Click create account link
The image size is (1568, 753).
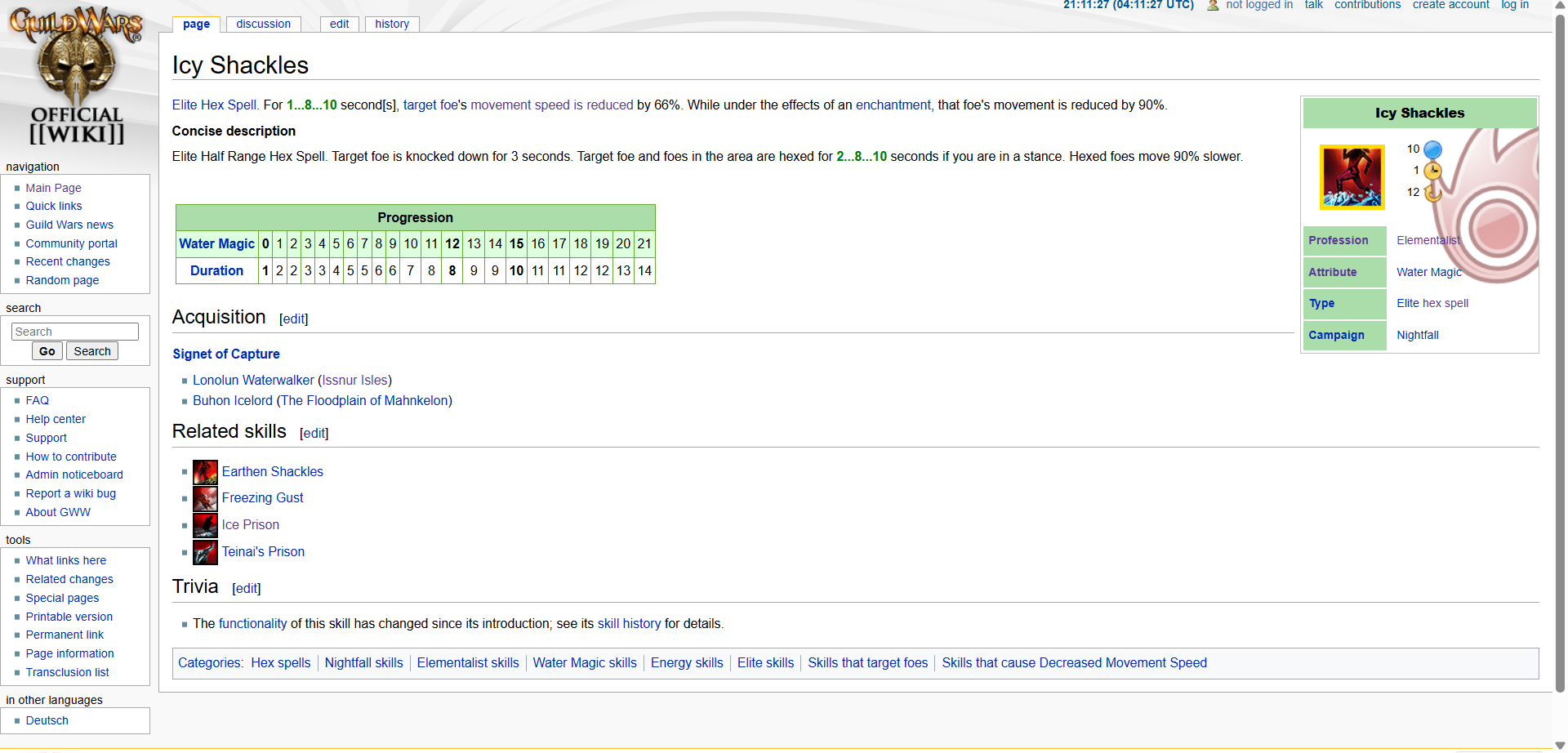click(x=1451, y=5)
